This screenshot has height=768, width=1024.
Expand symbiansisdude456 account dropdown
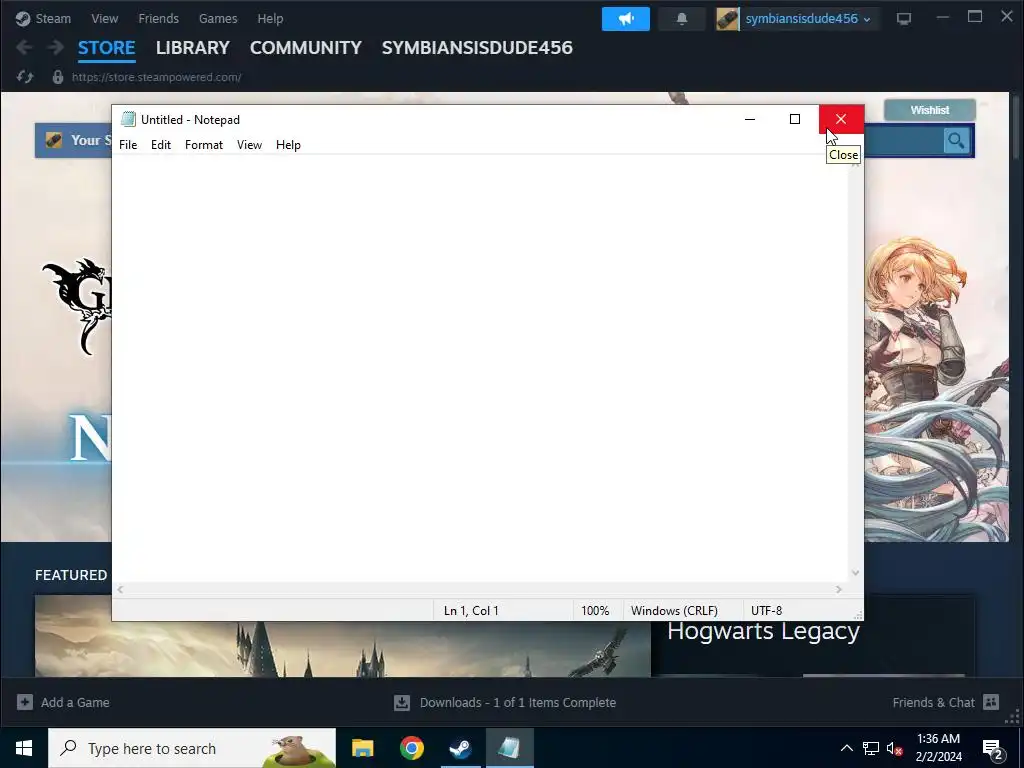867,20
